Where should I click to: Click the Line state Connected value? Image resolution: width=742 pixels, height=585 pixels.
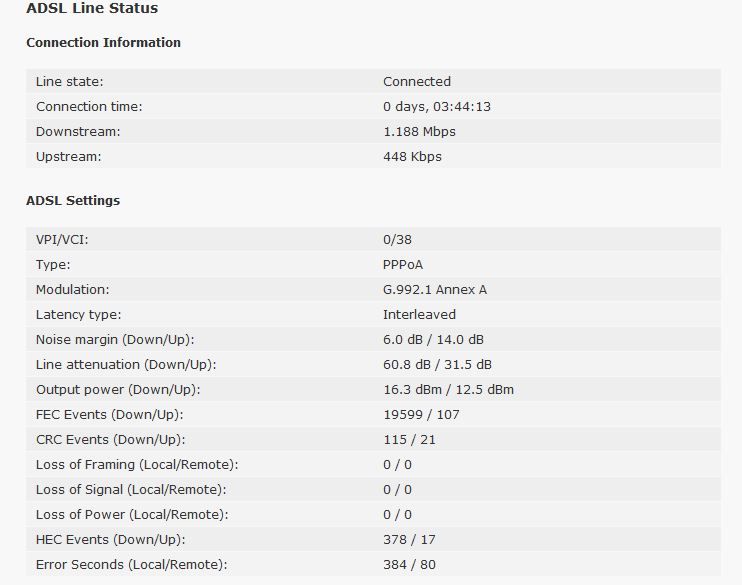[x=417, y=81]
